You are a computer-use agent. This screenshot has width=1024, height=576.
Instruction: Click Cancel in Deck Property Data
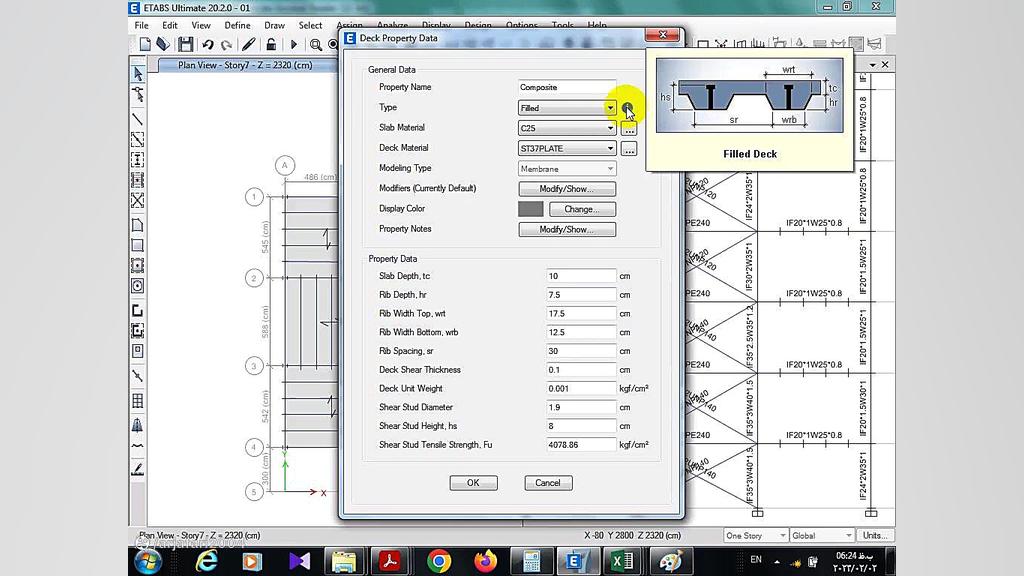(x=548, y=483)
